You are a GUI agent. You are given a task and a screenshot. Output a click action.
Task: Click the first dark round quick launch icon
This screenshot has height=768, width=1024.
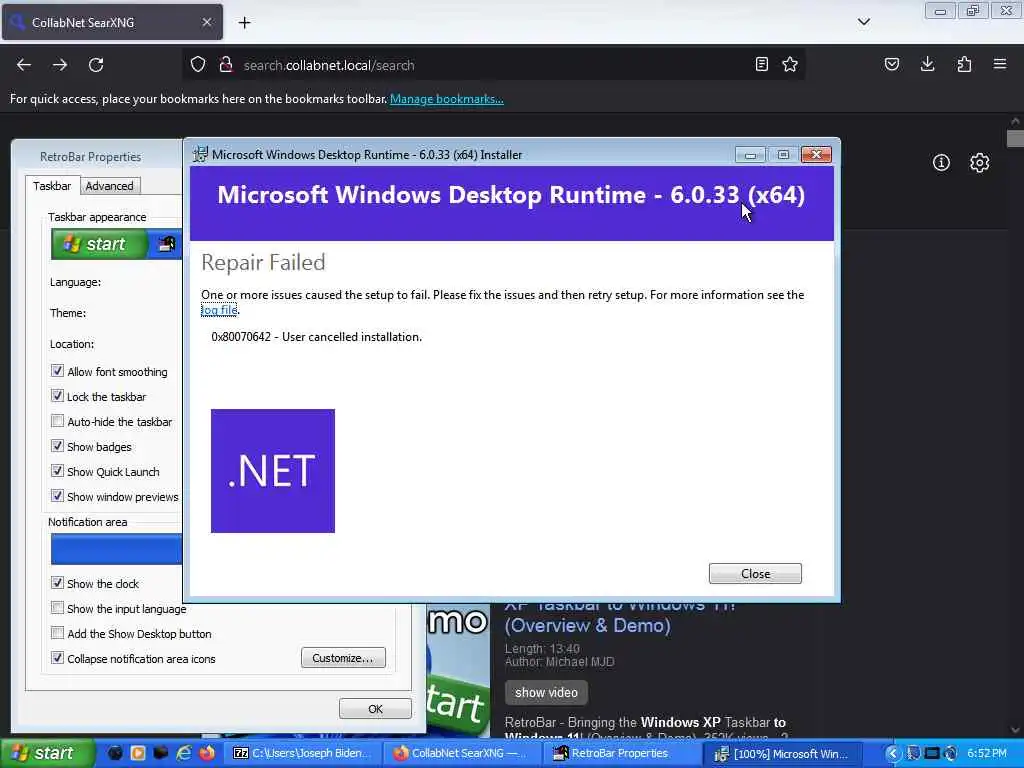click(115, 753)
